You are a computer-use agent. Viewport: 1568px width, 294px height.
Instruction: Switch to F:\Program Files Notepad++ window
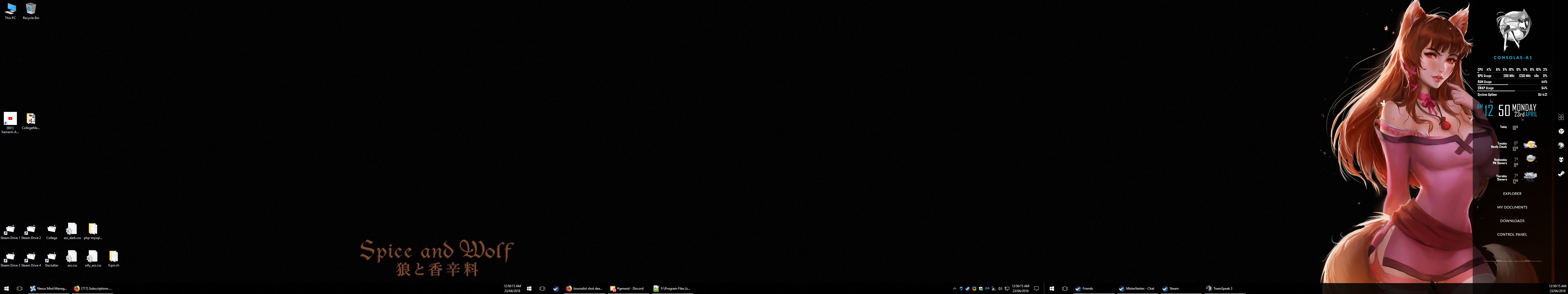(x=672, y=289)
